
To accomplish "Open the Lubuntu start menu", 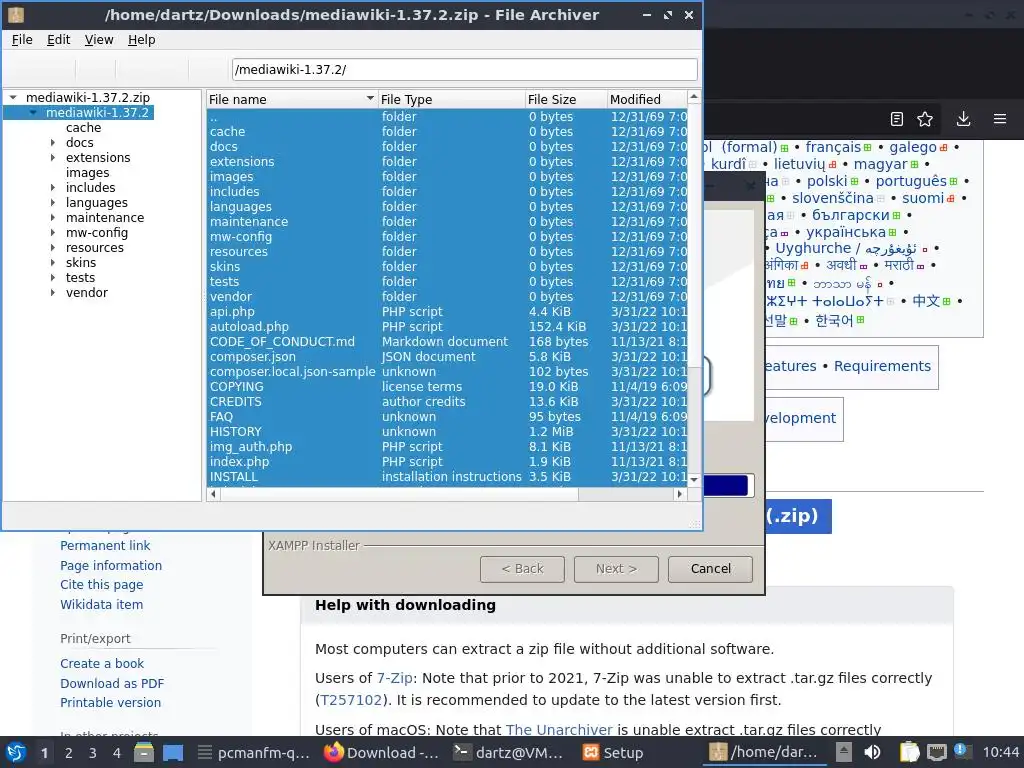I will pyautogui.click(x=16, y=752).
